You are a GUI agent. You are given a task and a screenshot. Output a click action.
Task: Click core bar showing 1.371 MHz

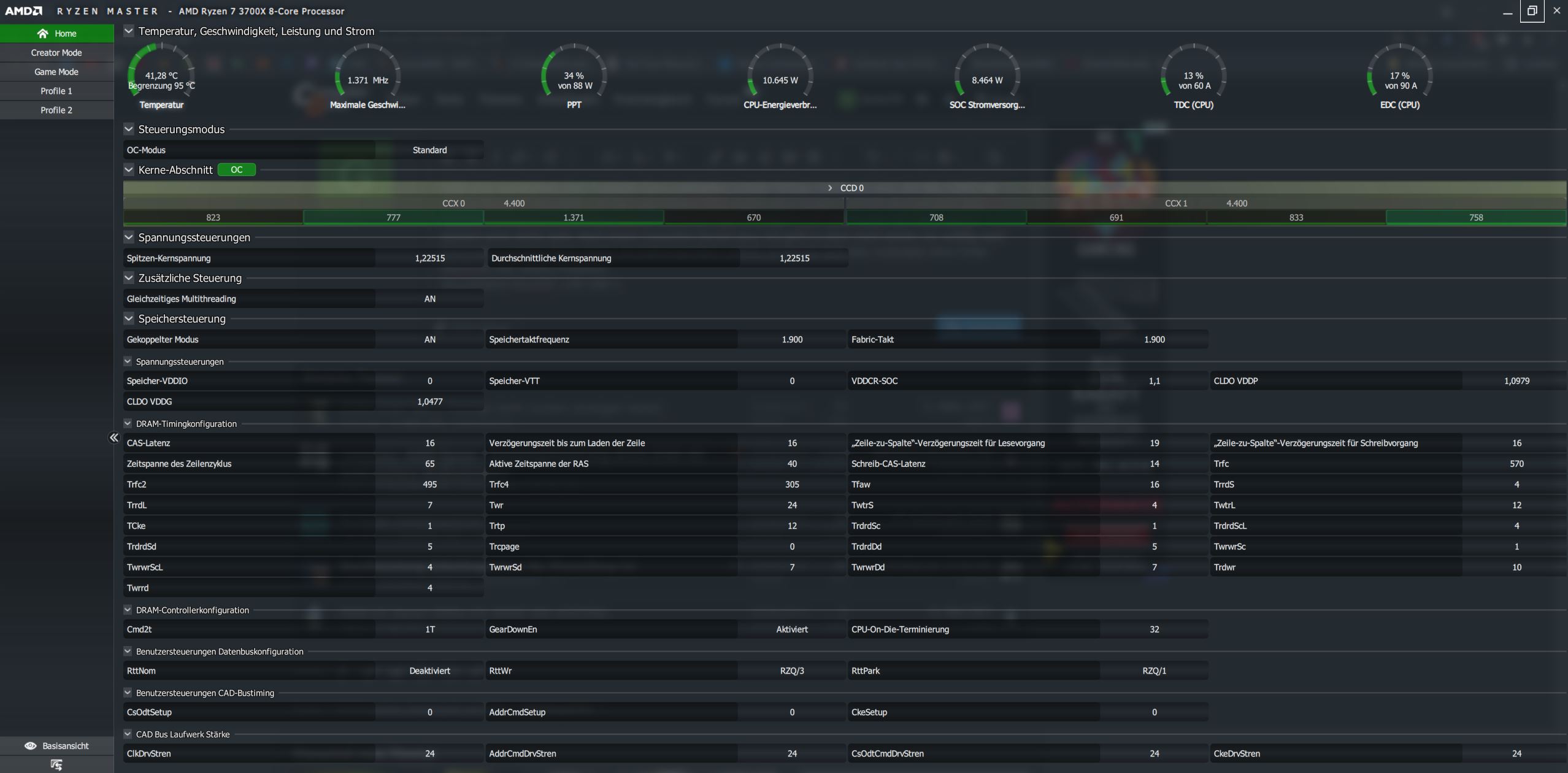[x=574, y=217]
